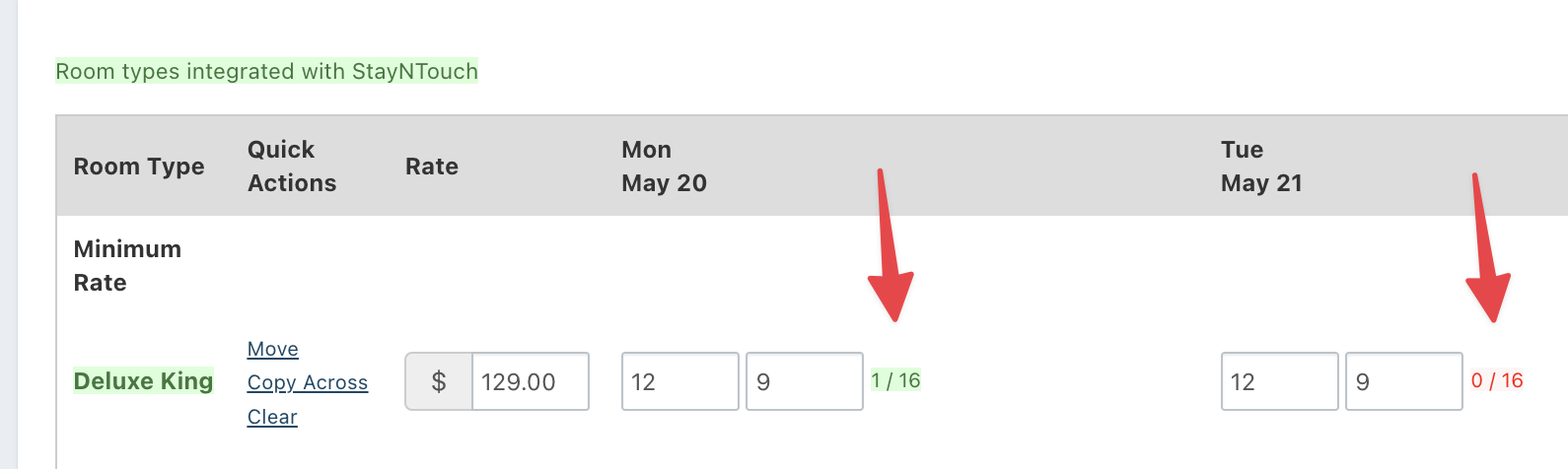Viewport: 1568px width, 469px height.
Task: Click the Tue May 21 column header
Action: (1261, 167)
